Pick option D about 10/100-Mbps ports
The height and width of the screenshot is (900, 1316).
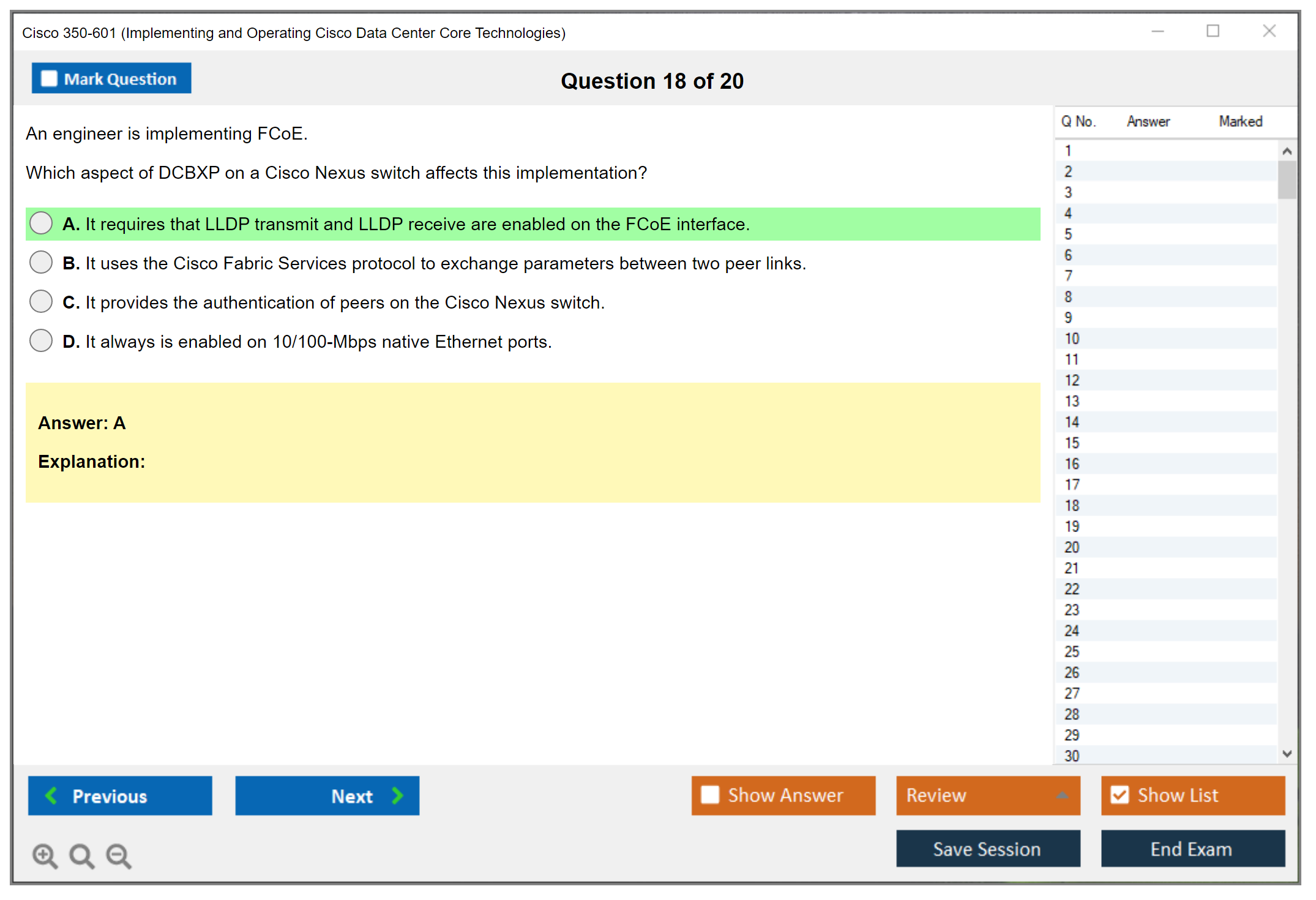(41, 341)
